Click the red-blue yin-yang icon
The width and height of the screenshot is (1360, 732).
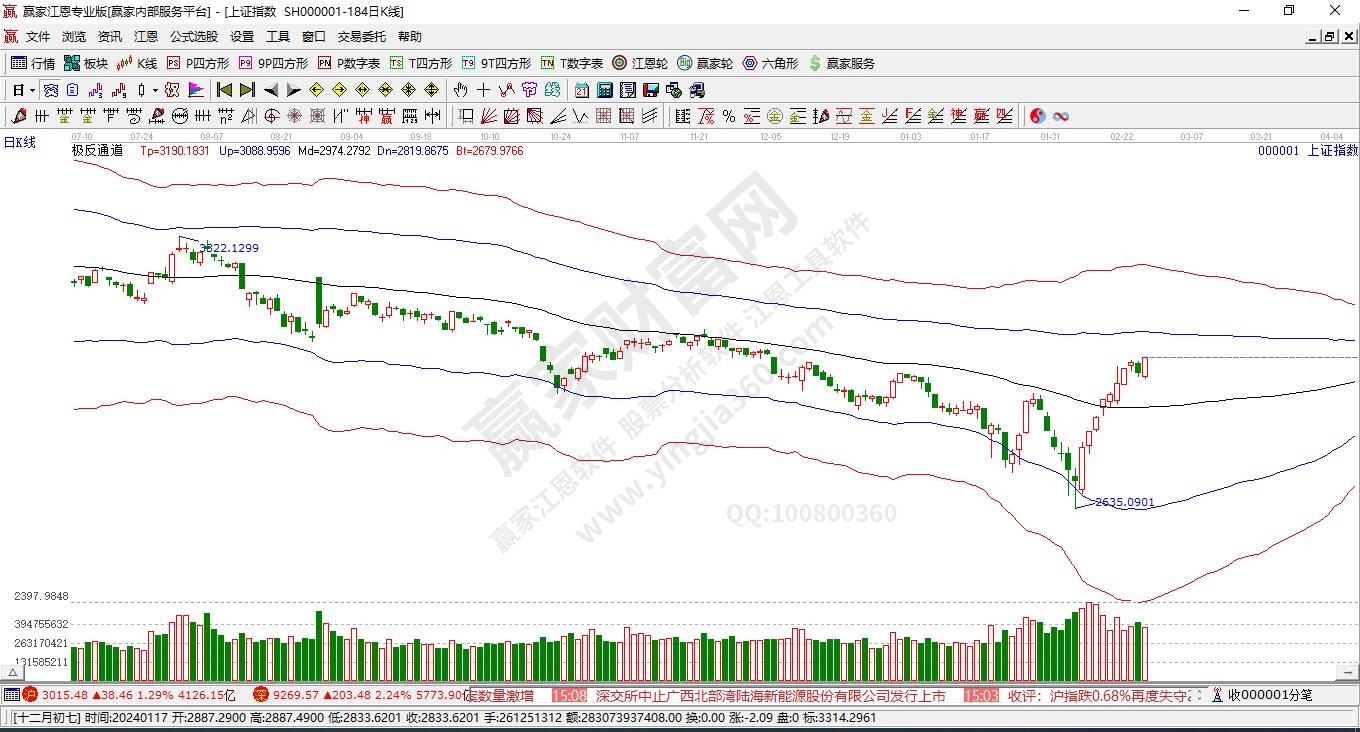pos(1038,116)
